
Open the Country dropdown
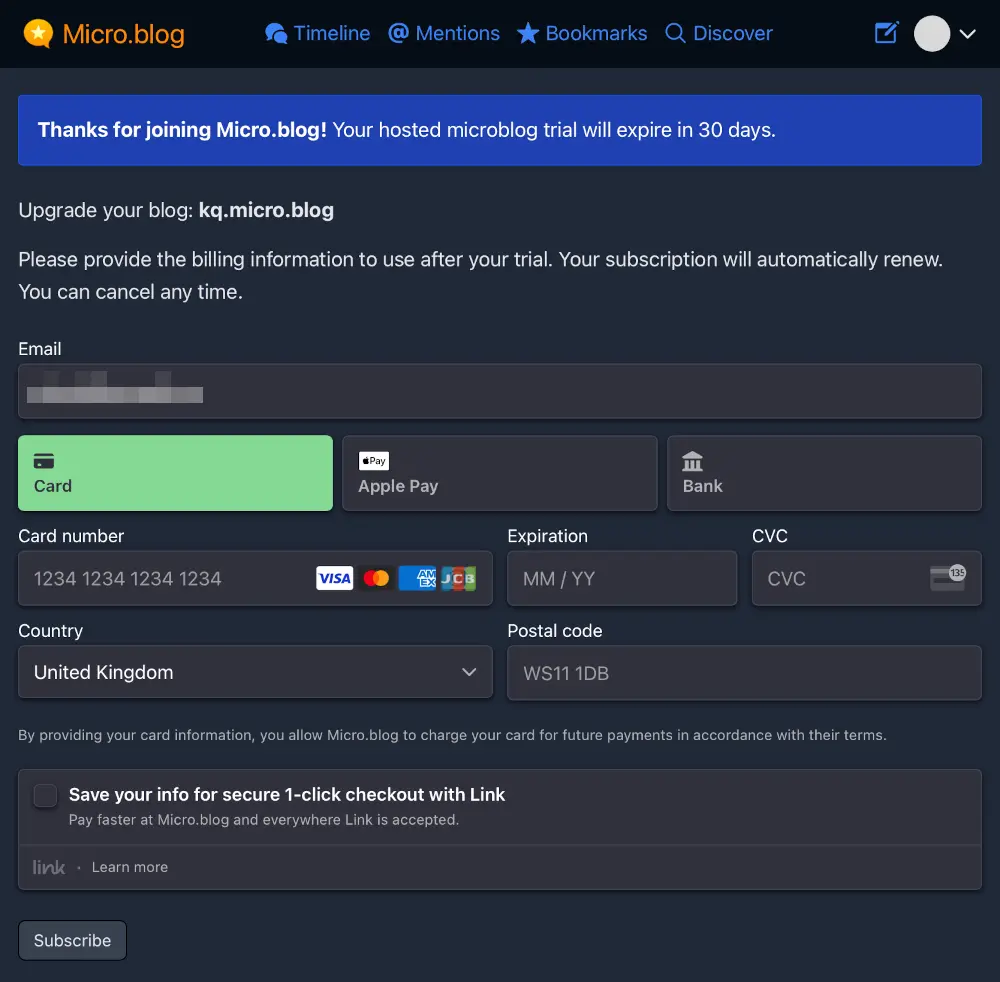(255, 672)
